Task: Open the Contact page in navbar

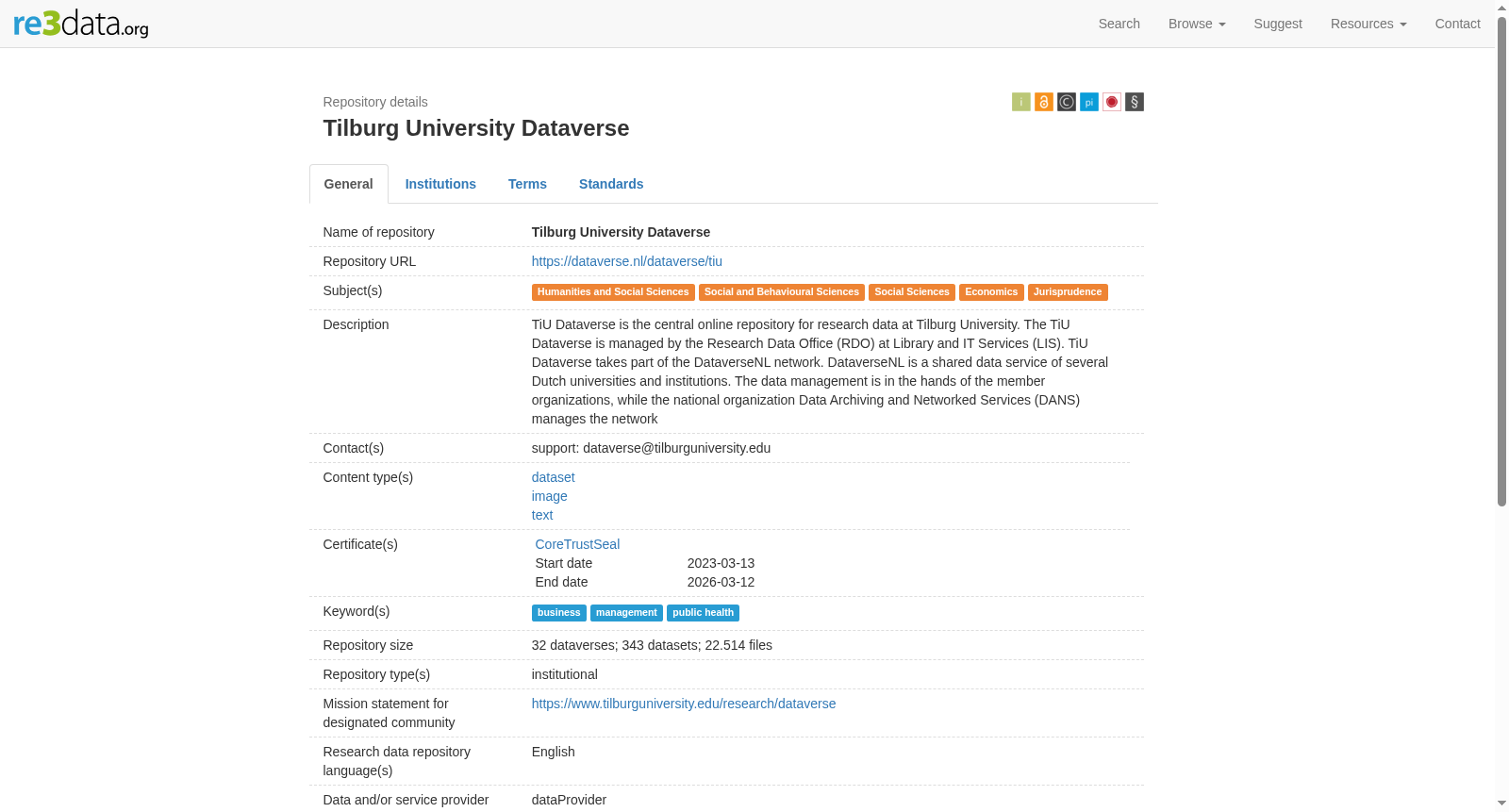Action: pos(1457,24)
